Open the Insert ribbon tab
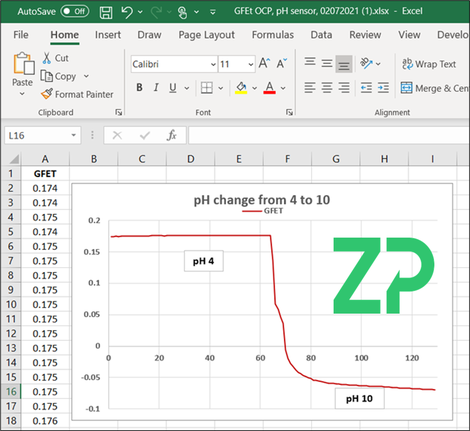Viewport: 470px width, 431px height. 108,35
